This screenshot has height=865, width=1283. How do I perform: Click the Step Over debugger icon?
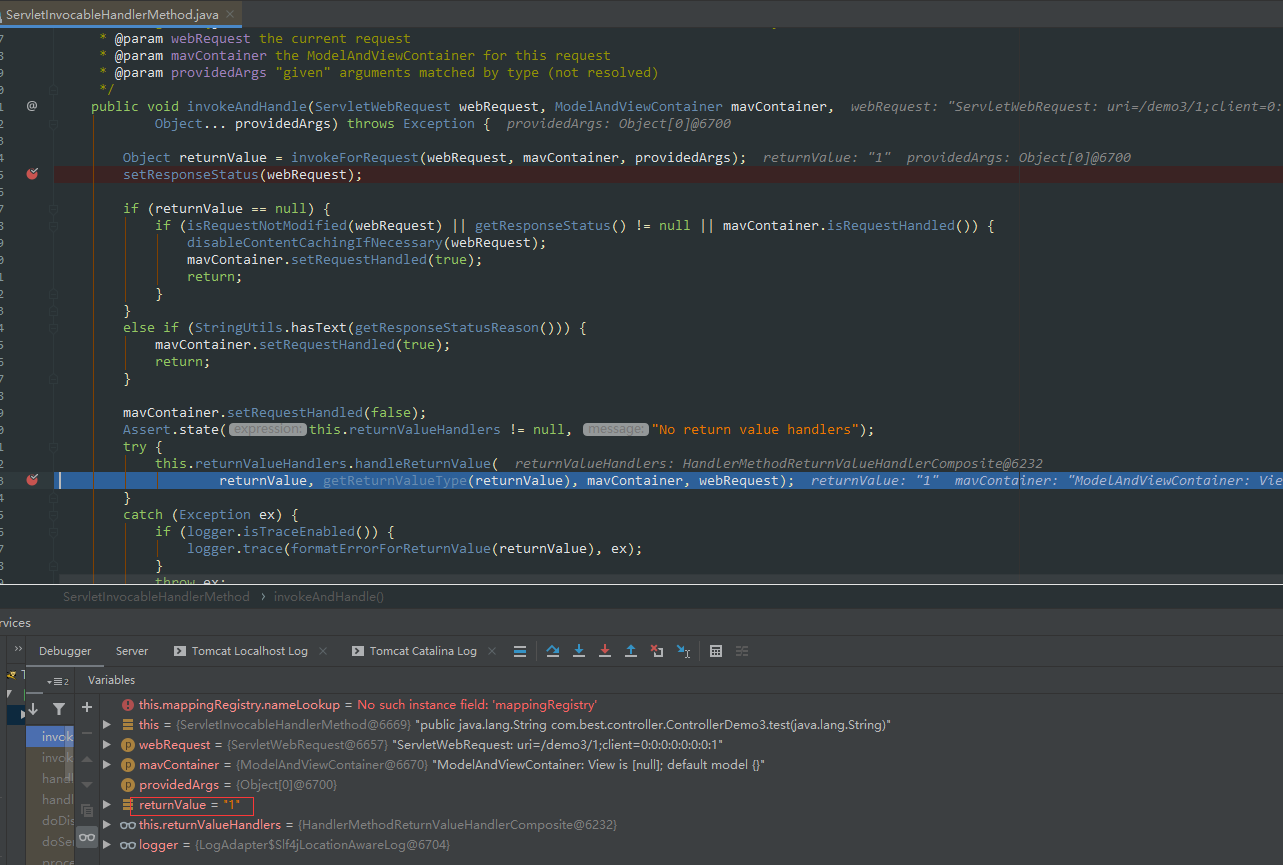[x=553, y=651]
